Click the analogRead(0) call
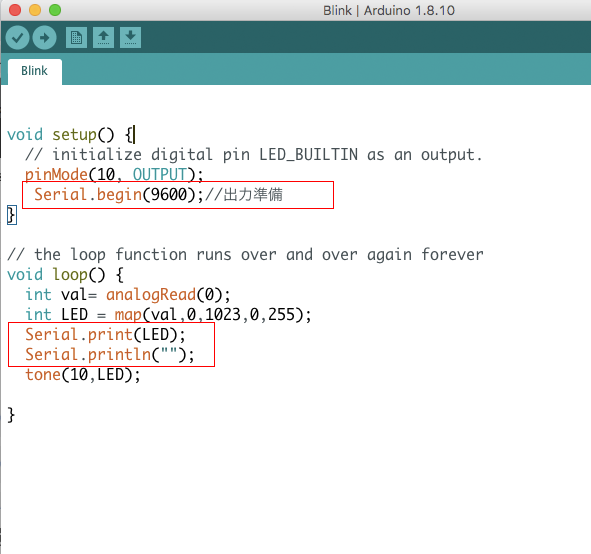Screen dimensions: 591x554 [168, 295]
